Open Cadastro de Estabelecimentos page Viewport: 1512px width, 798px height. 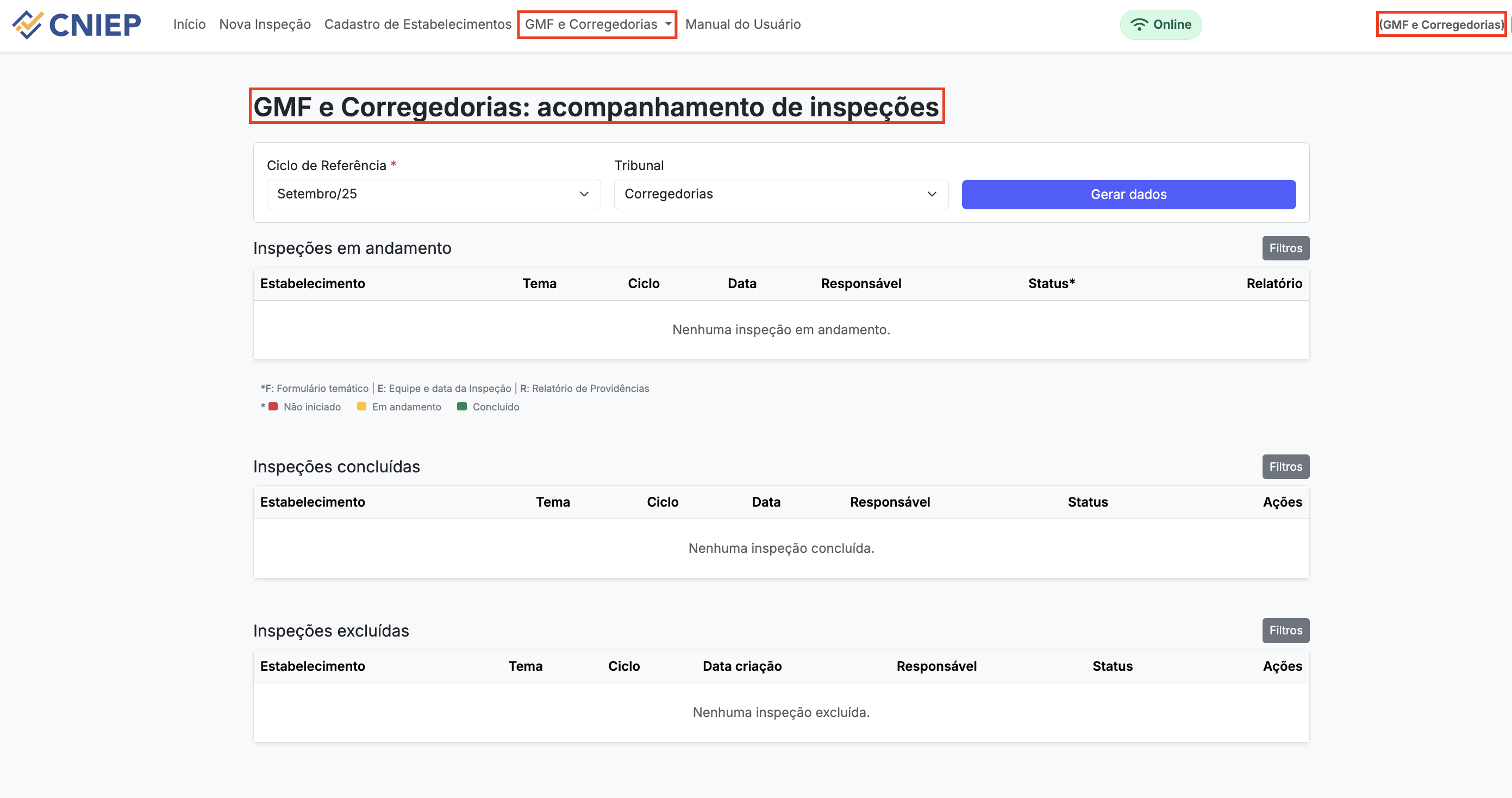click(417, 24)
